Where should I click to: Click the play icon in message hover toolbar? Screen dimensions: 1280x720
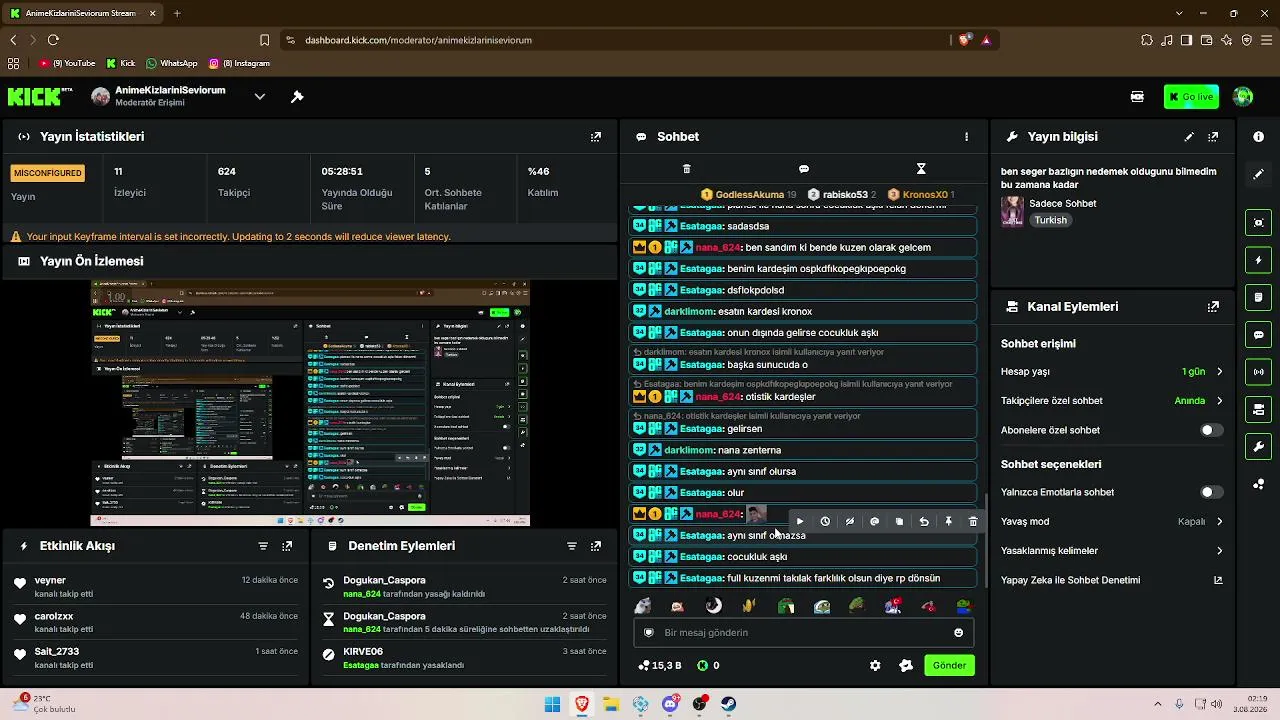(x=800, y=521)
